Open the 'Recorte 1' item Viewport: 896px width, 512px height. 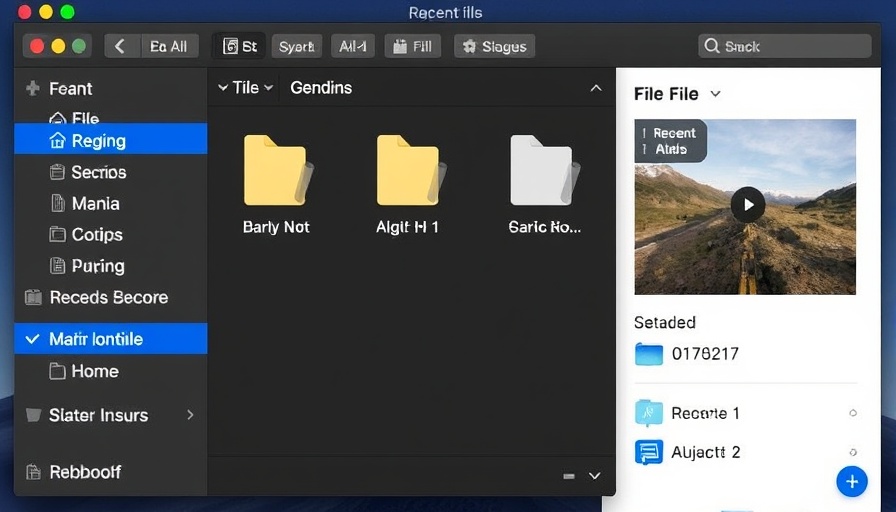(746, 413)
